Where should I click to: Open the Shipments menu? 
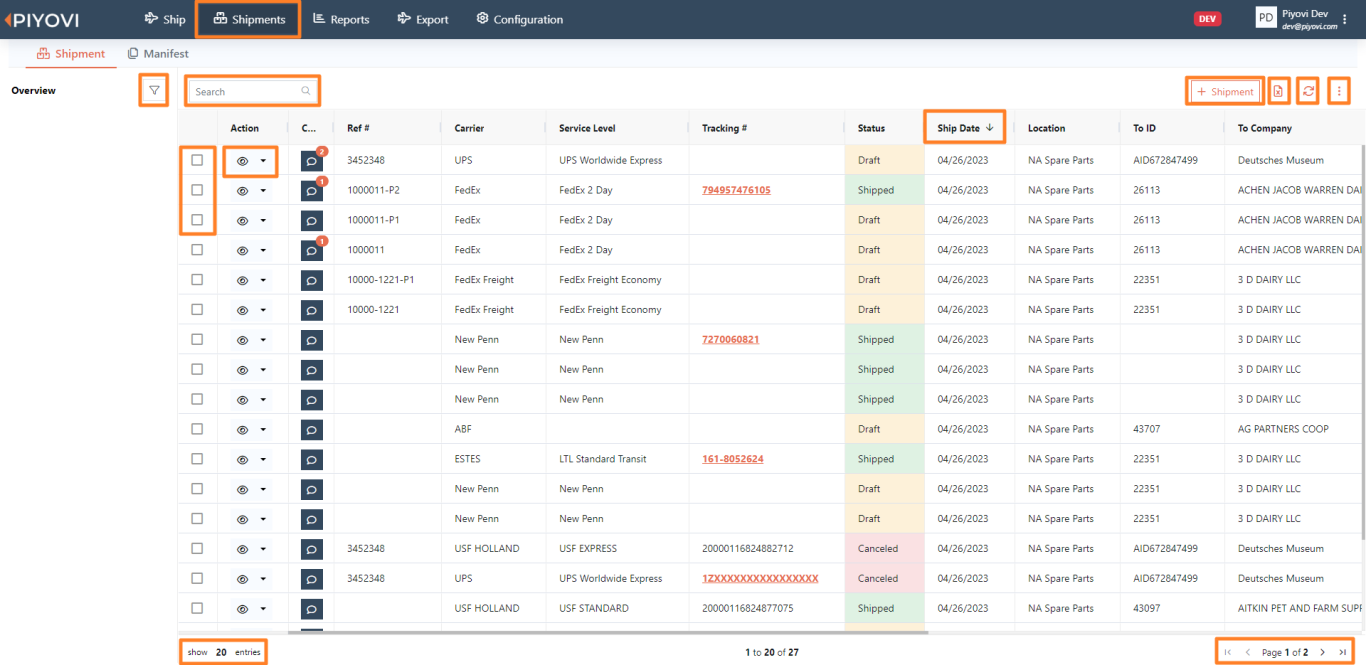249,19
